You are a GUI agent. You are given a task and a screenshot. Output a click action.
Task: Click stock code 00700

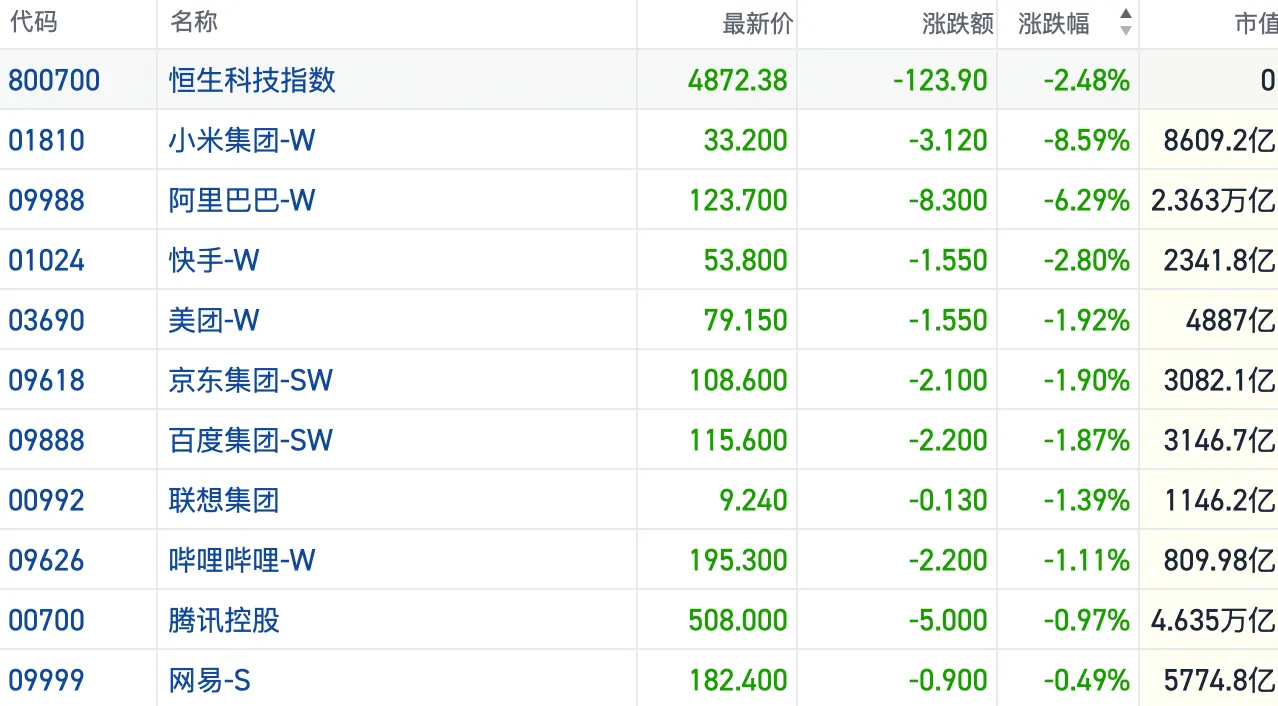click(x=46, y=620)
